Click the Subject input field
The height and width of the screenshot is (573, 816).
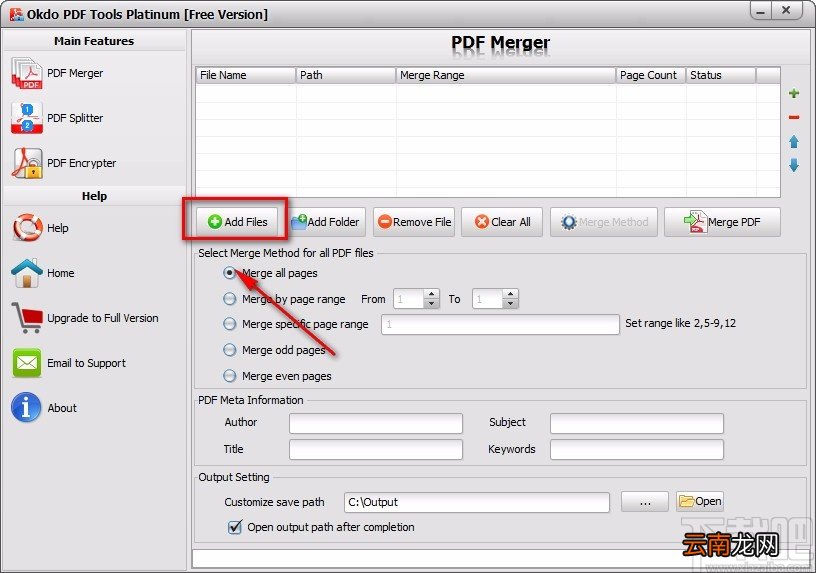[636, 423]
